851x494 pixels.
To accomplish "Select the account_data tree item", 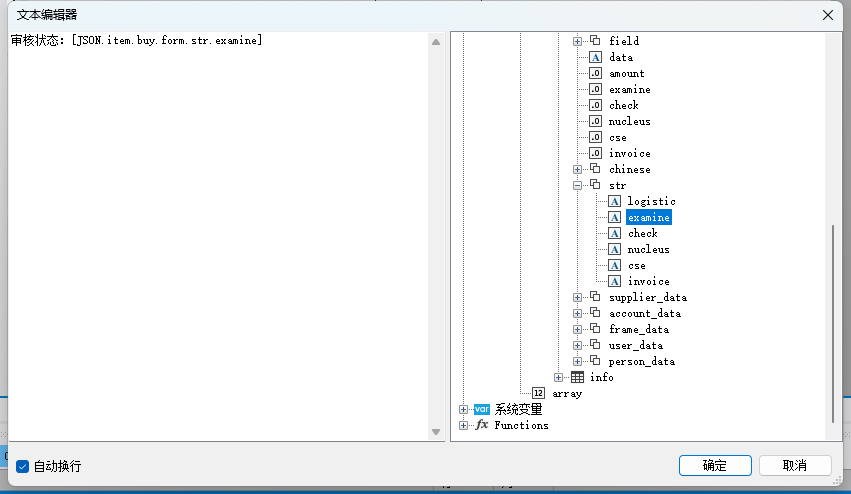I will [x=644, y=313].
